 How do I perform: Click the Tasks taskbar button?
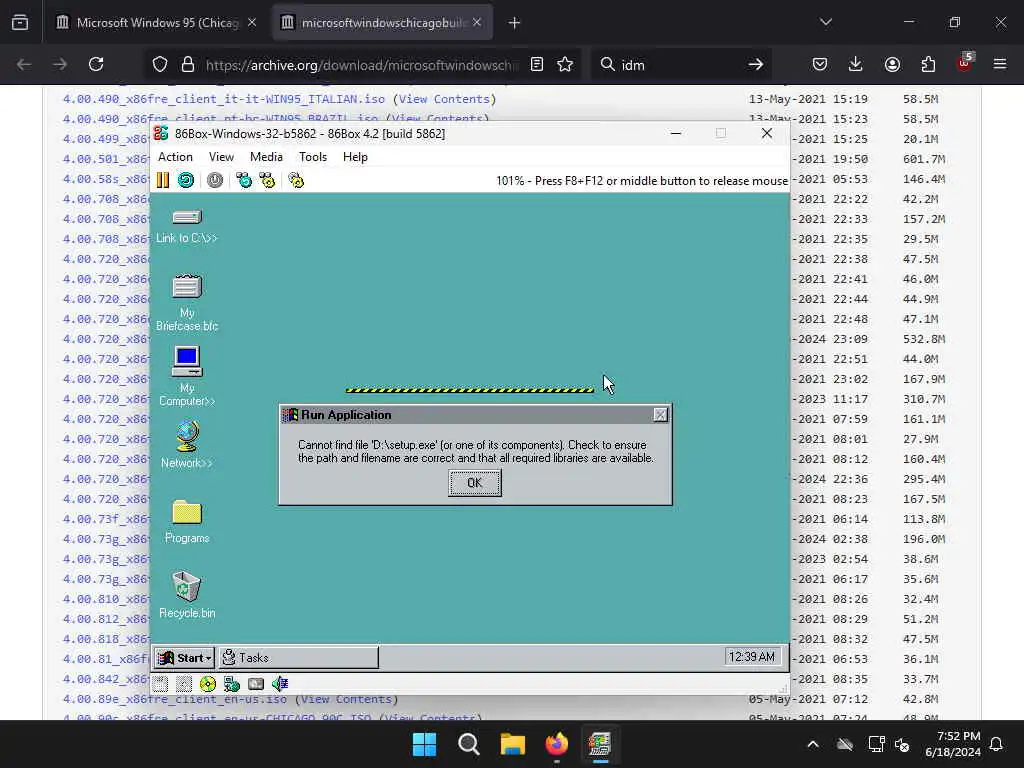point(298,658)
